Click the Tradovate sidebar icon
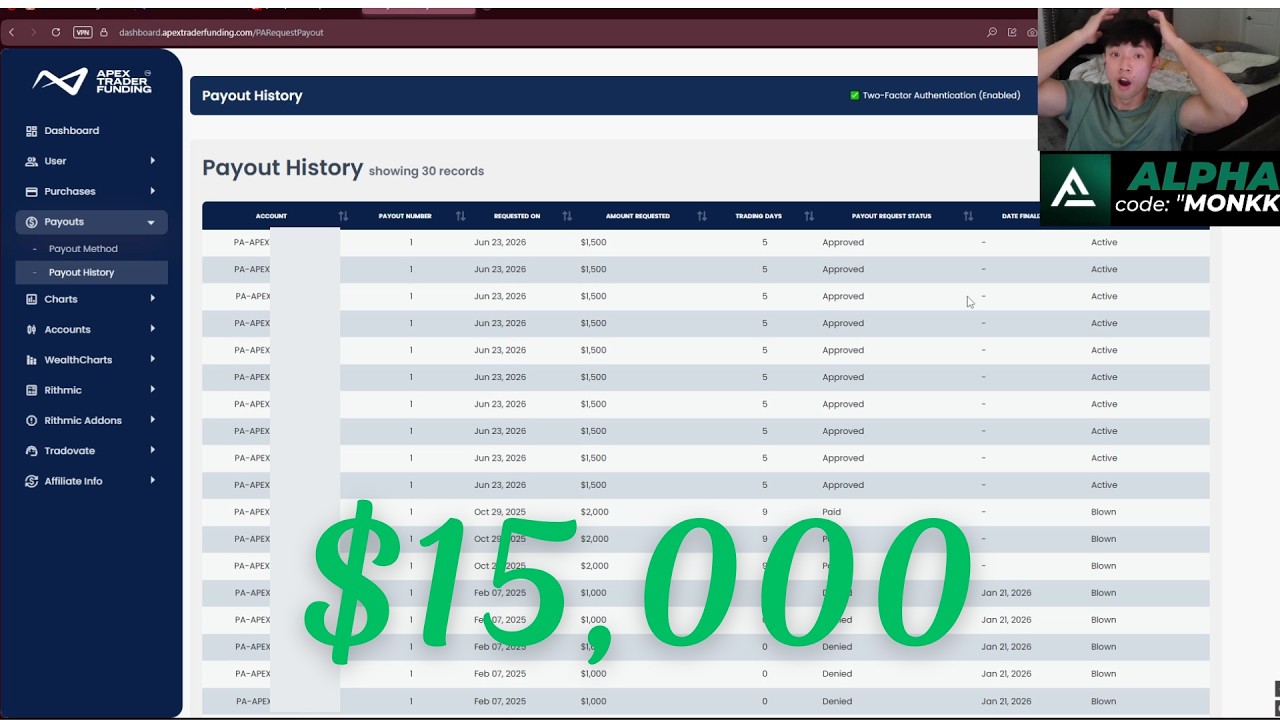The image size is (1280, 720). click(x=31, y=451)
